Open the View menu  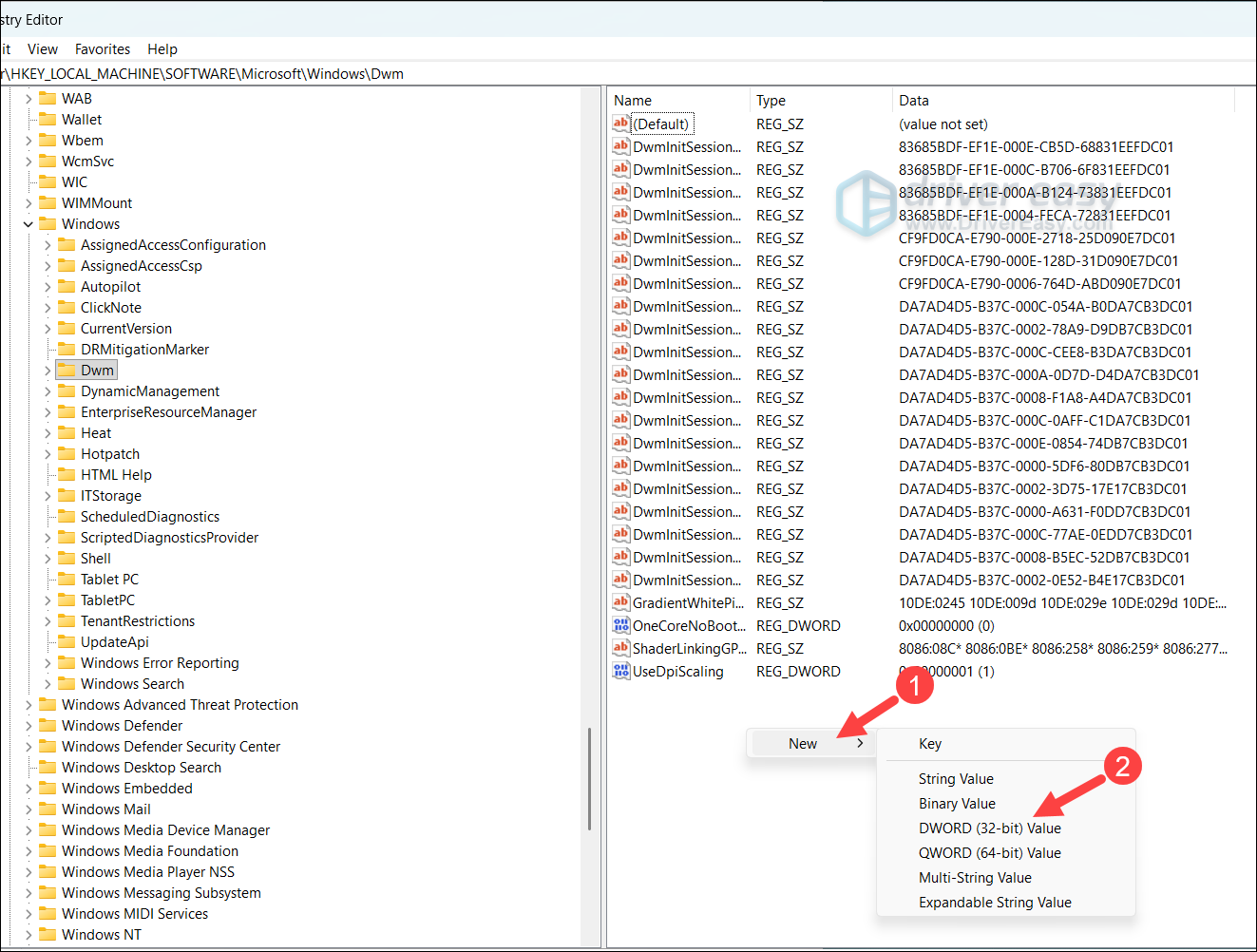pyautogui.click(x=43, y=49)
